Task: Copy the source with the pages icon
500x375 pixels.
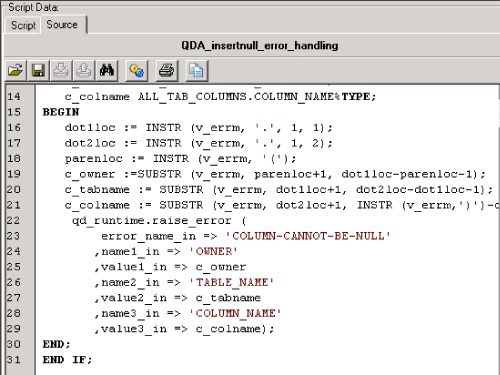Action: (196, 70)
